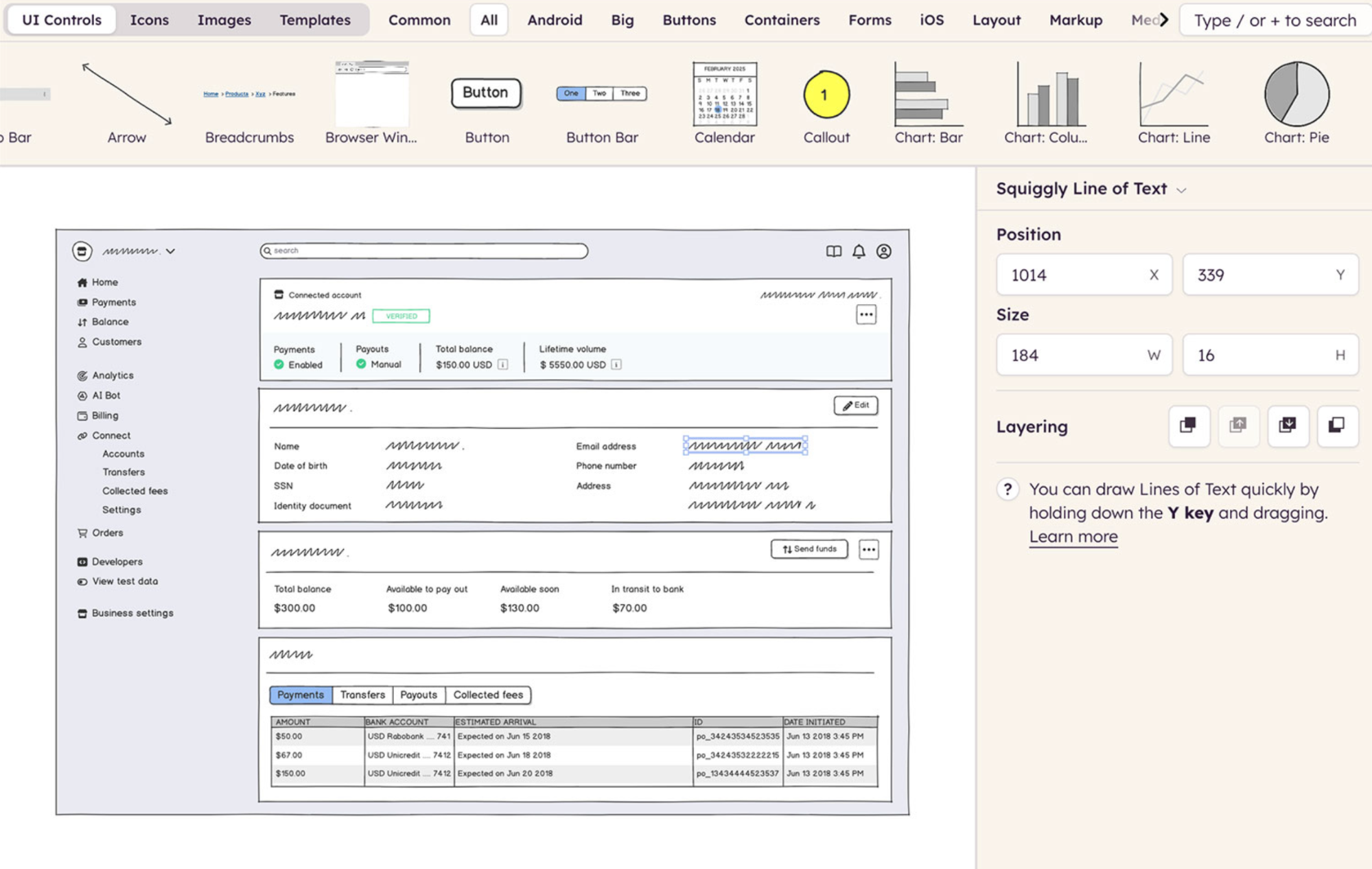Open the Containers category tab
Image resolution: width=1372 pixels, height=869 pixels.
782,20
